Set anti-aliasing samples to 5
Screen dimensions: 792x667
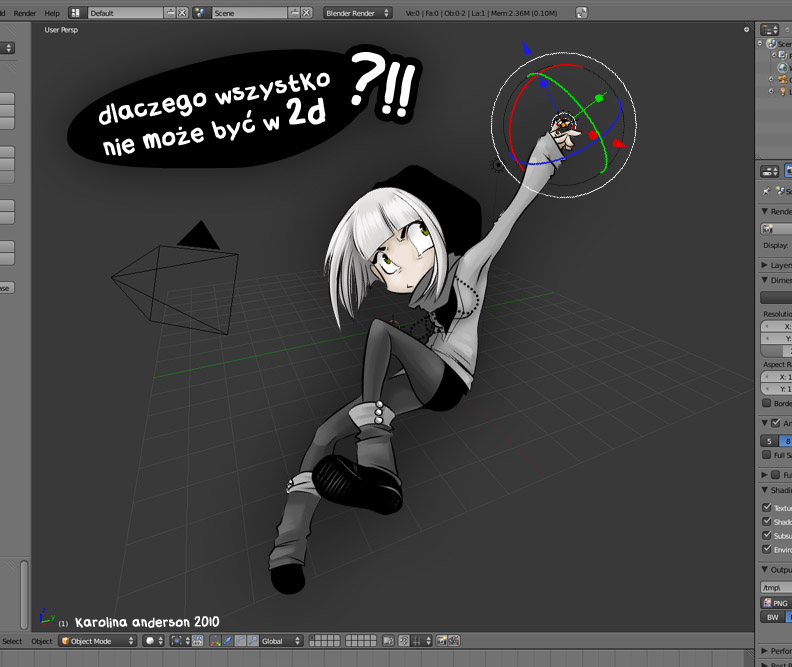pos(769,441)
